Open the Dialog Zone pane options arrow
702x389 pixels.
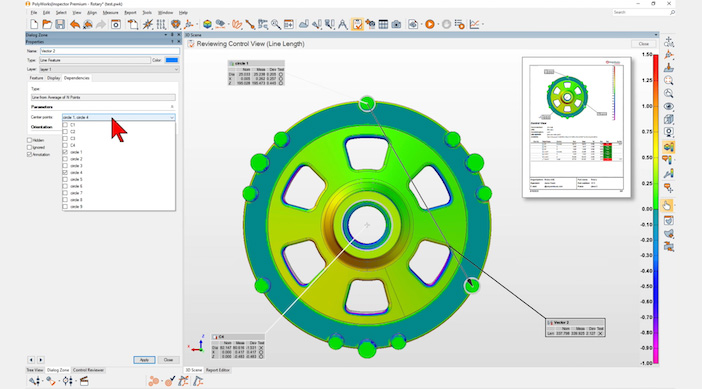(x=166, y=35)
